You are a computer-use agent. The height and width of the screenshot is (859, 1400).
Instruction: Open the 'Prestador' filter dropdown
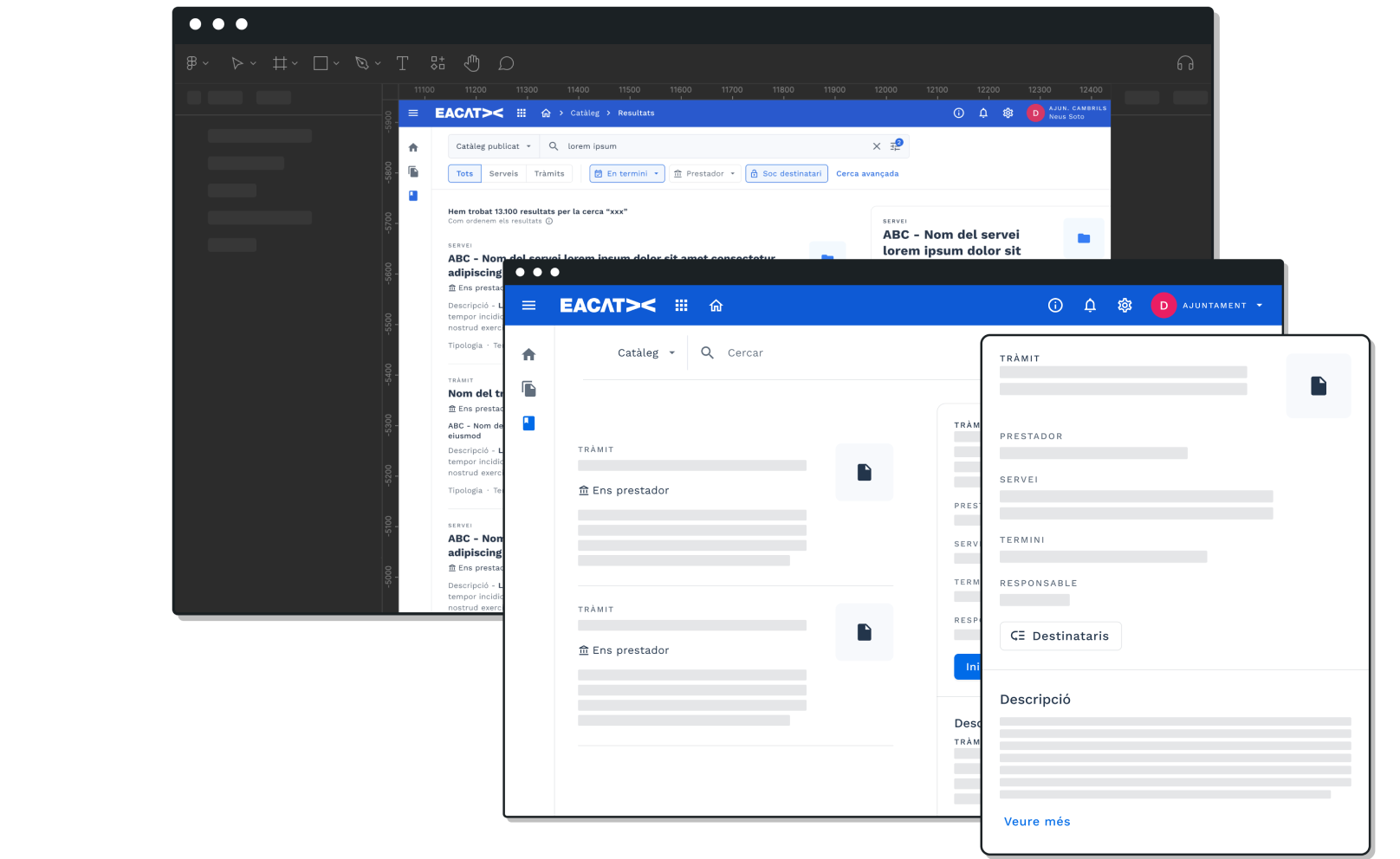[704, 174]
